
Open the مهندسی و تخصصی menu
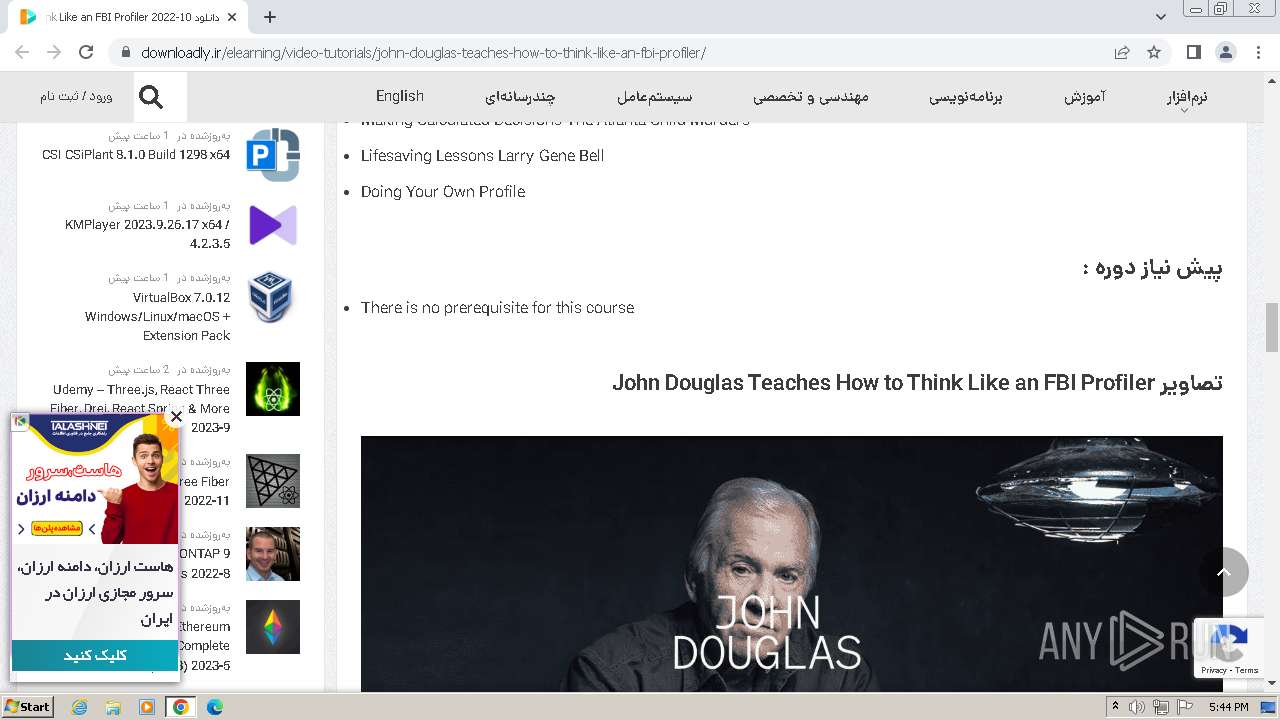point(811,97)
